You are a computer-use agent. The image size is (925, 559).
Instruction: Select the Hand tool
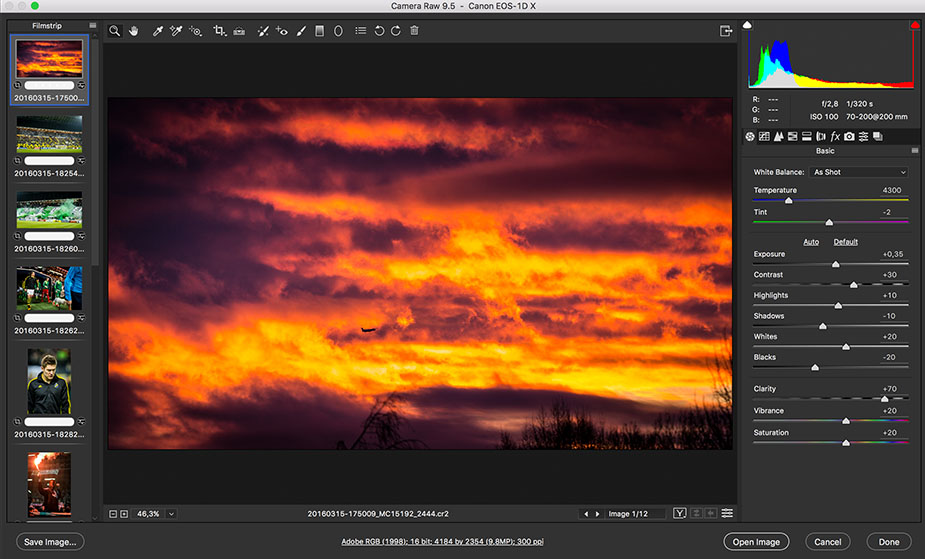(135, 32)
